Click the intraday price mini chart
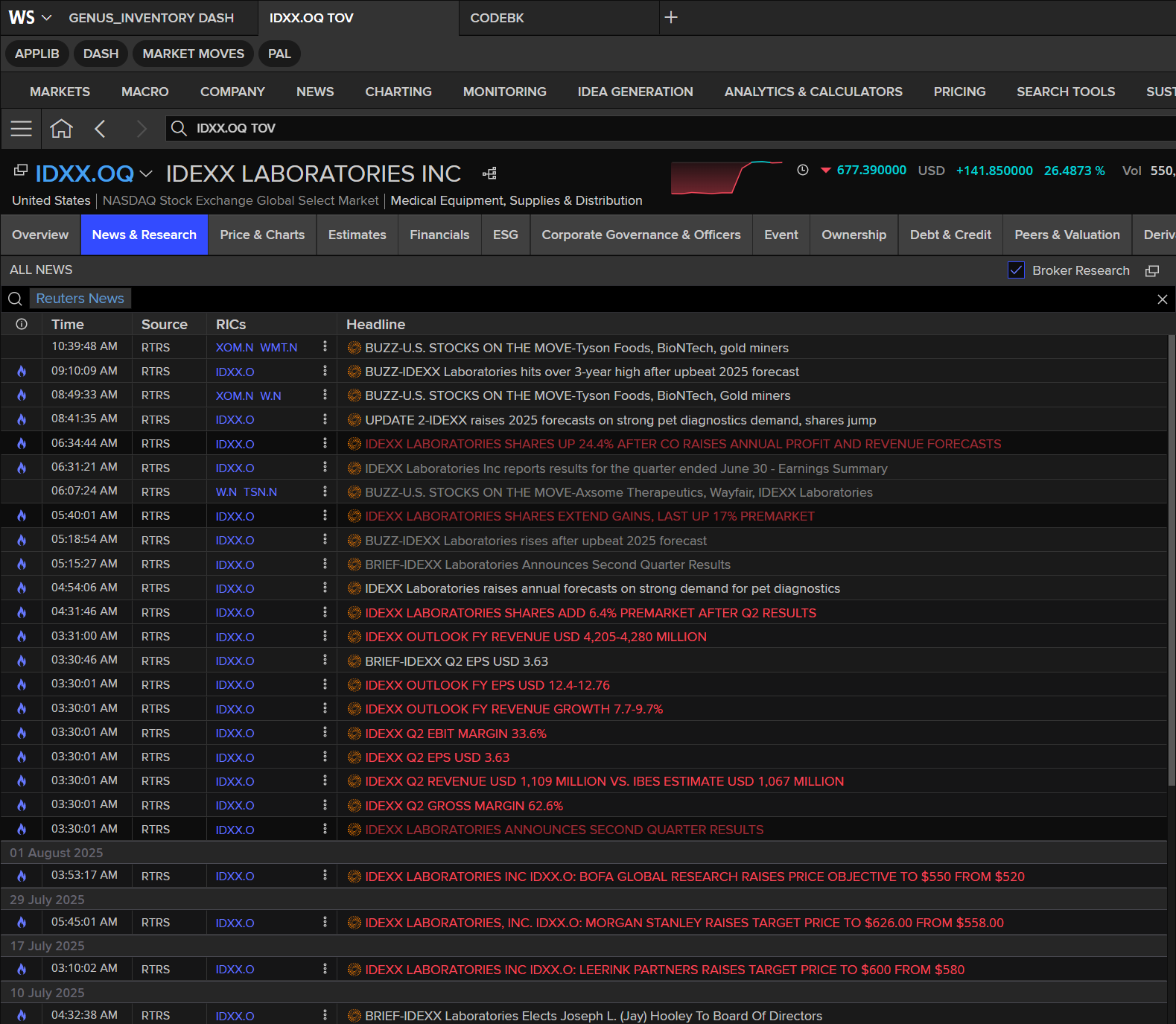1176x1024 pixels. 726,177
